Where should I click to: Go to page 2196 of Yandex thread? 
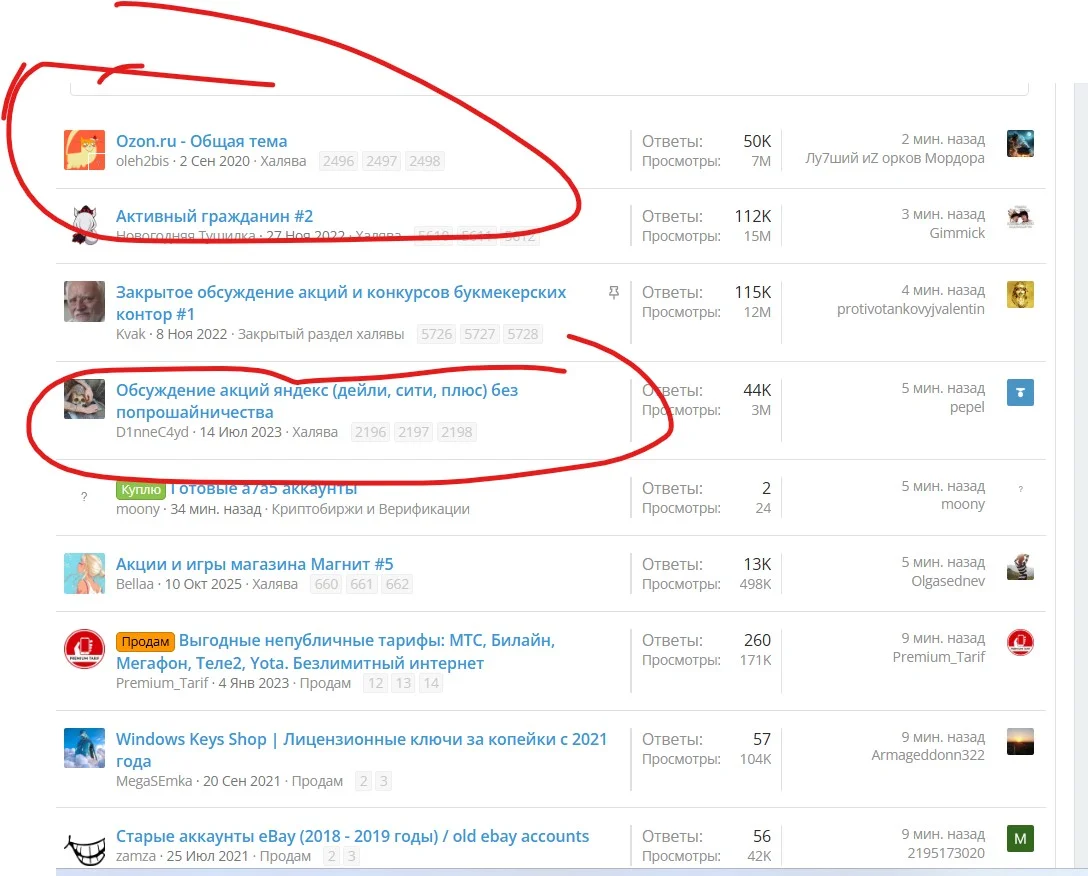(371, 432)
